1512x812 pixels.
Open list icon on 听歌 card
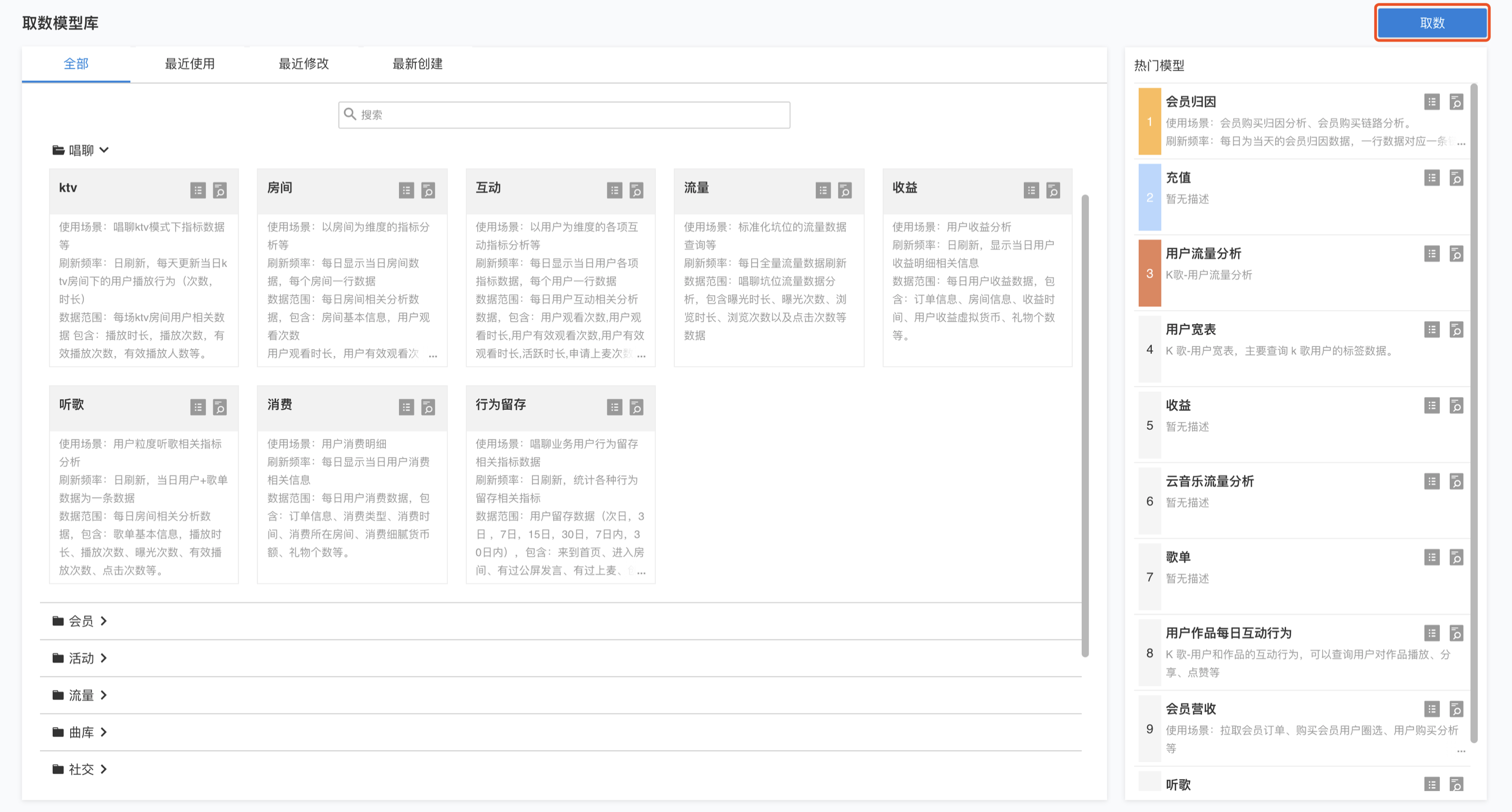click(x=198, y=407)
